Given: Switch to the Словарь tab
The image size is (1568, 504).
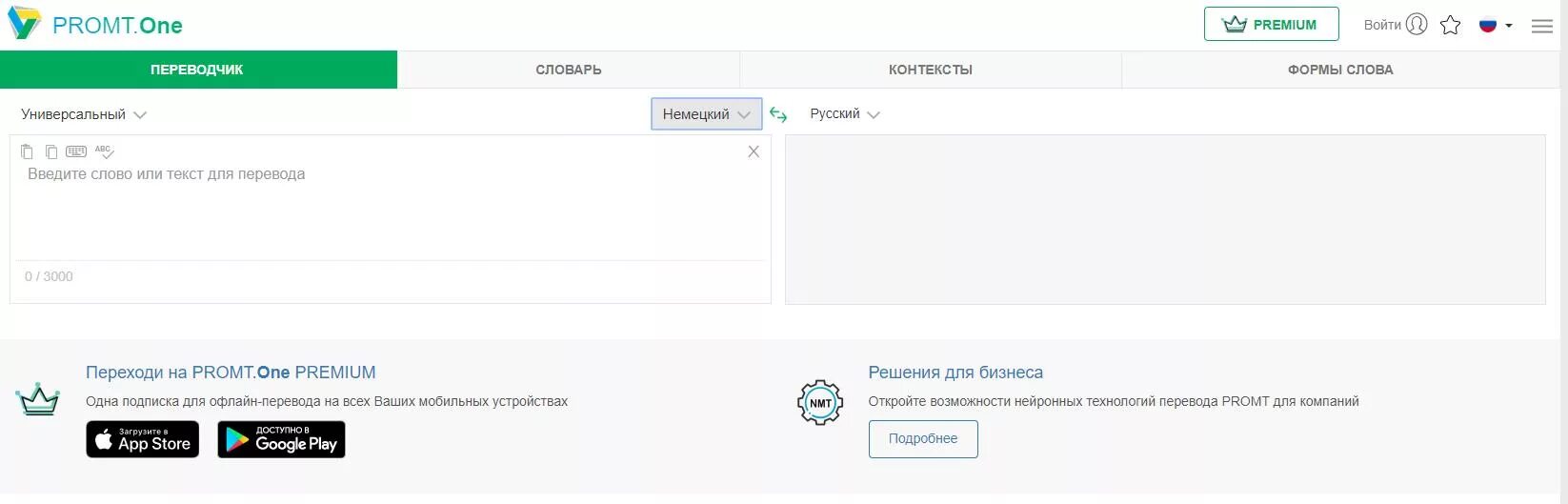Looking at the screenshot, I should (x=569, y=70).
